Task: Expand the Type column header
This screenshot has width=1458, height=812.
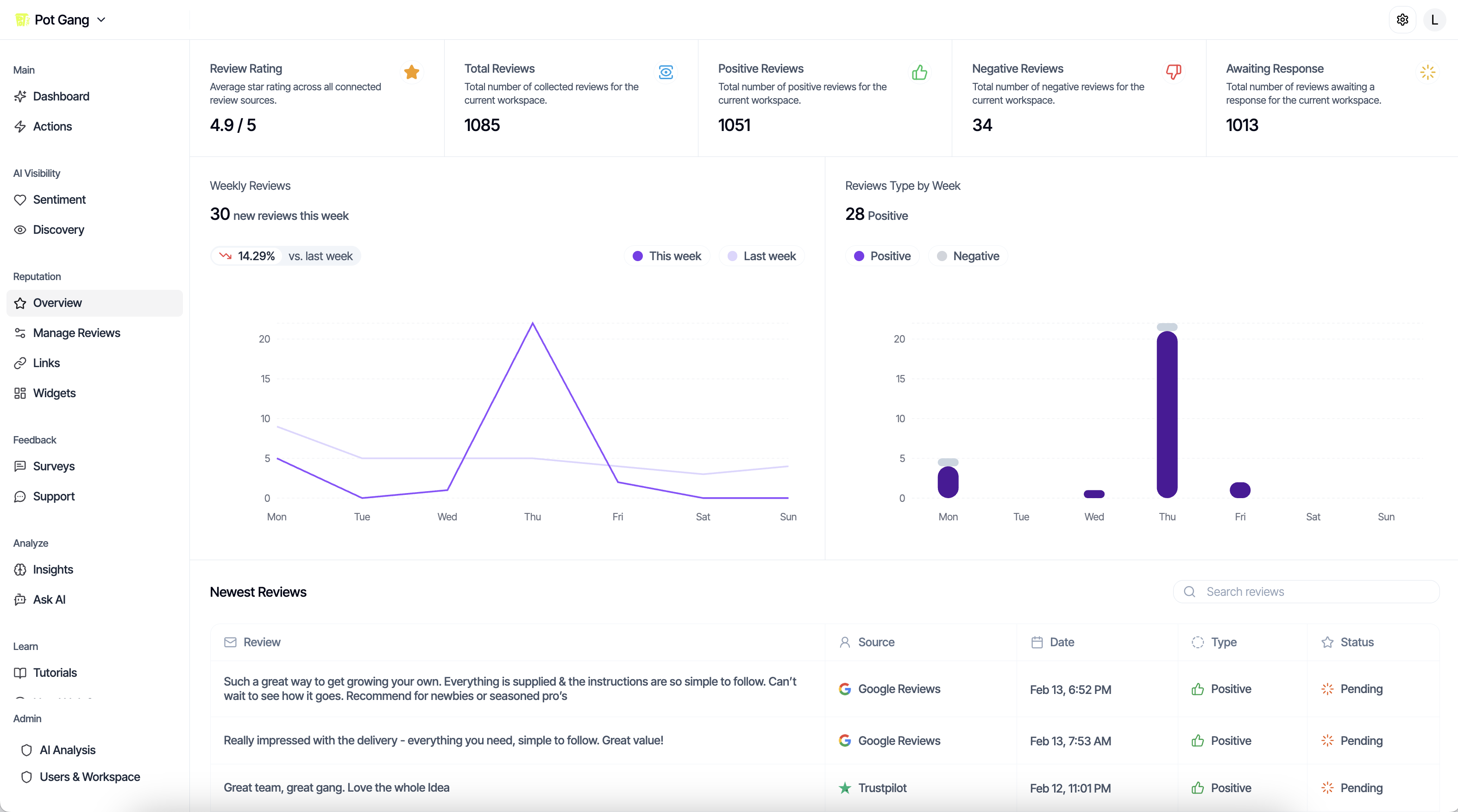Action: coord(1224,642)
